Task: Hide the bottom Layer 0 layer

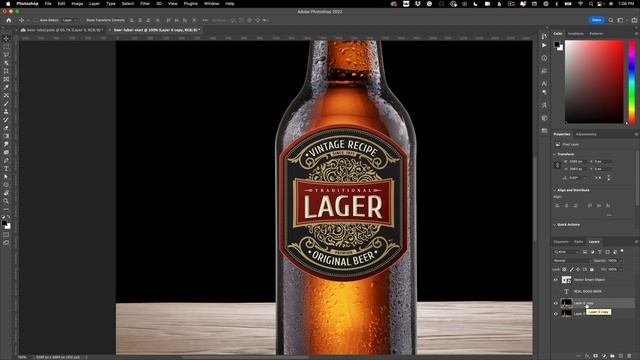Action: pos(556,314)
